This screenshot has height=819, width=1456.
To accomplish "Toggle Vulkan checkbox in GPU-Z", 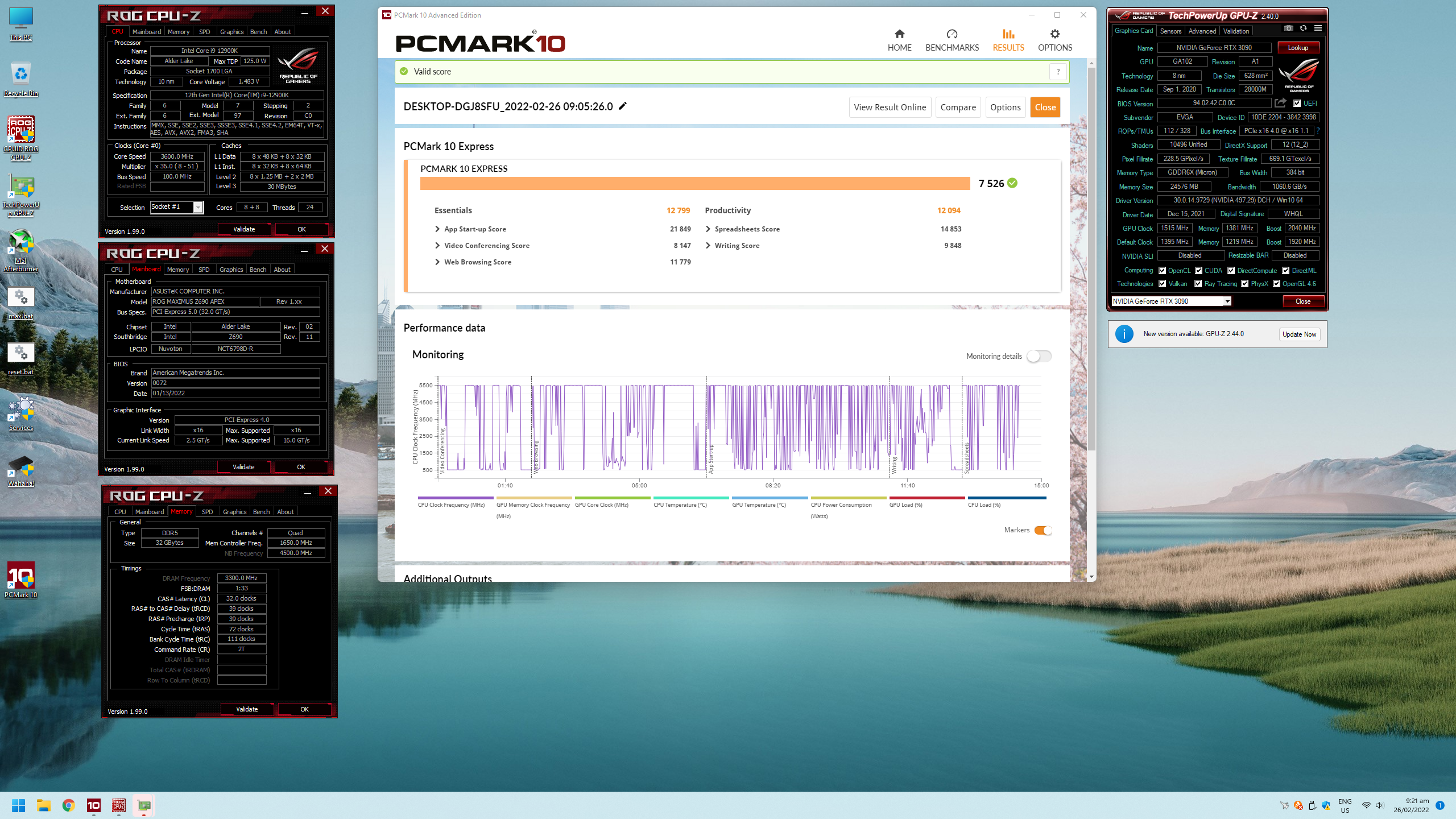I will (x=1162, y=284).
